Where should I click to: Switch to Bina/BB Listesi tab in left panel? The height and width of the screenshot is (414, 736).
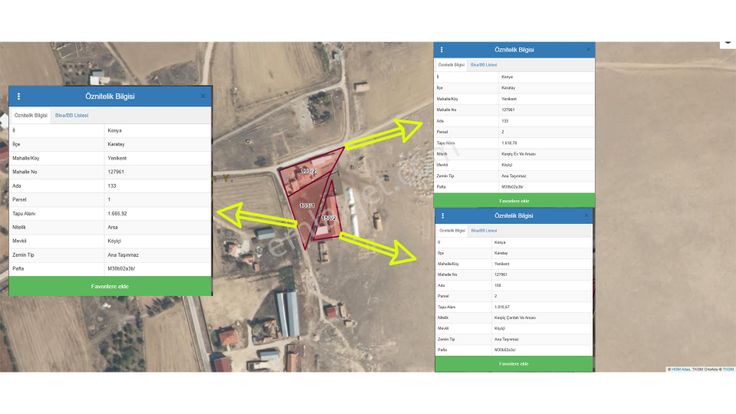click(x=71, y=115)
